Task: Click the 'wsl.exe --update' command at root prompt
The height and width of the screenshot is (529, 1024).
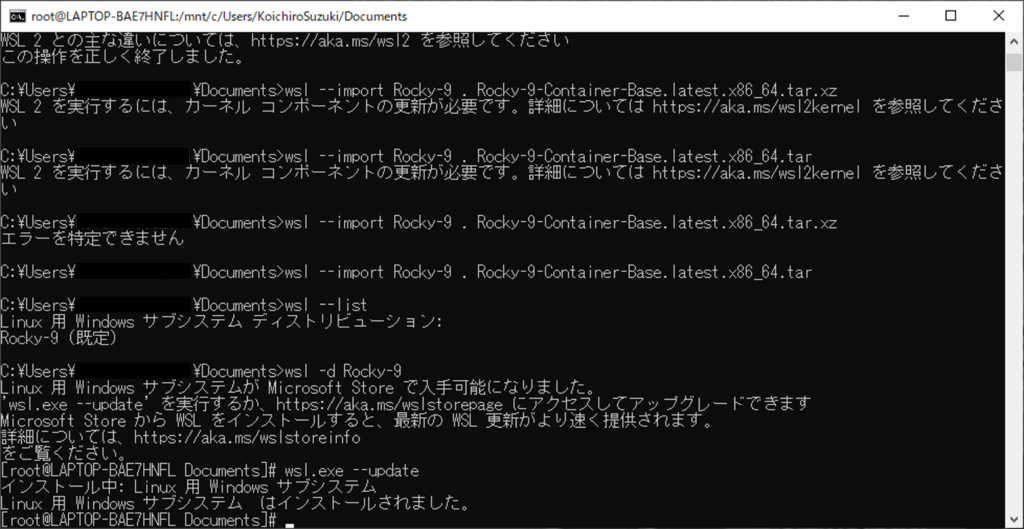Action: click(351, 470)
